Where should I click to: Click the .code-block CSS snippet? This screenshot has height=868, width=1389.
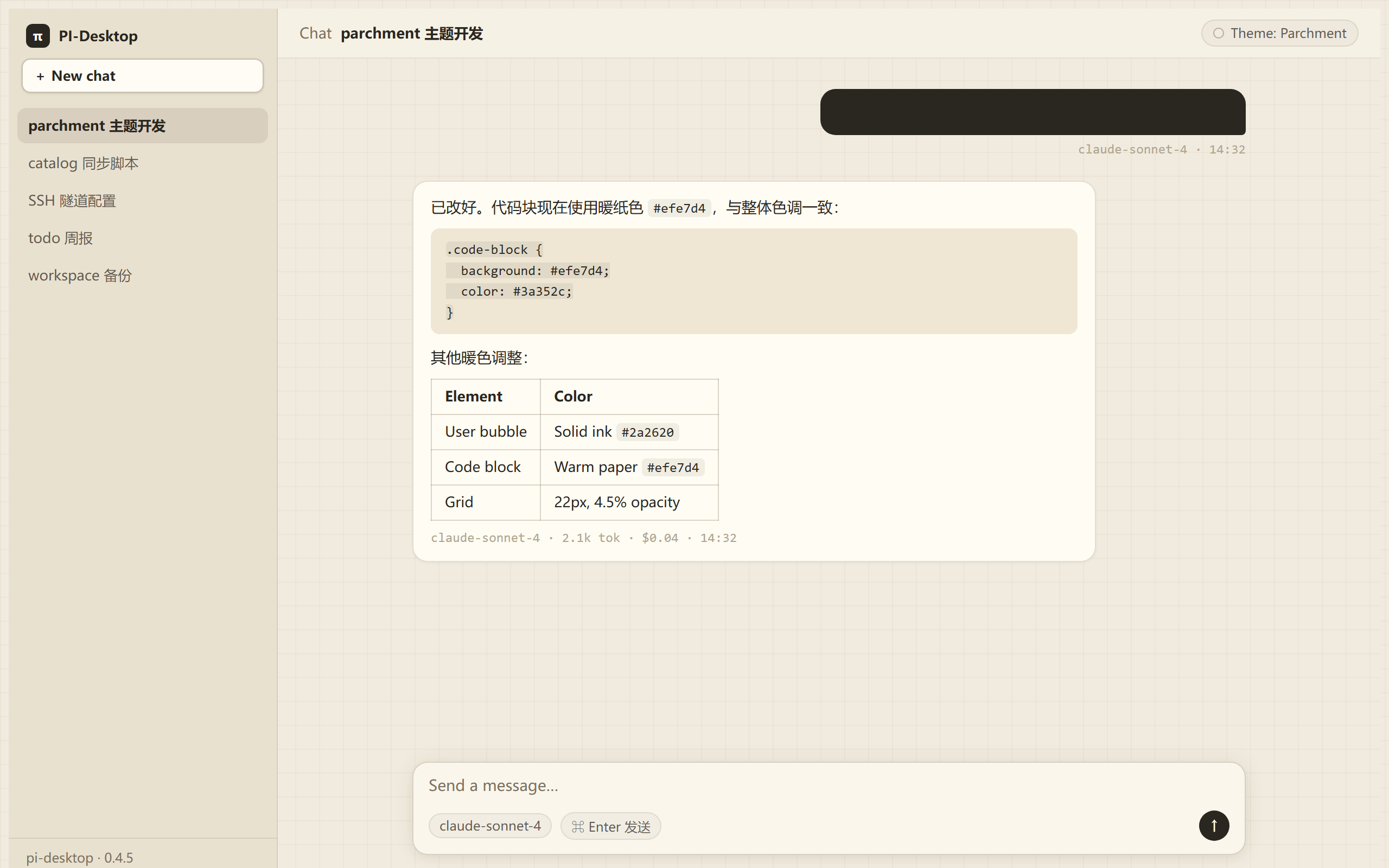tap(754, 282)
